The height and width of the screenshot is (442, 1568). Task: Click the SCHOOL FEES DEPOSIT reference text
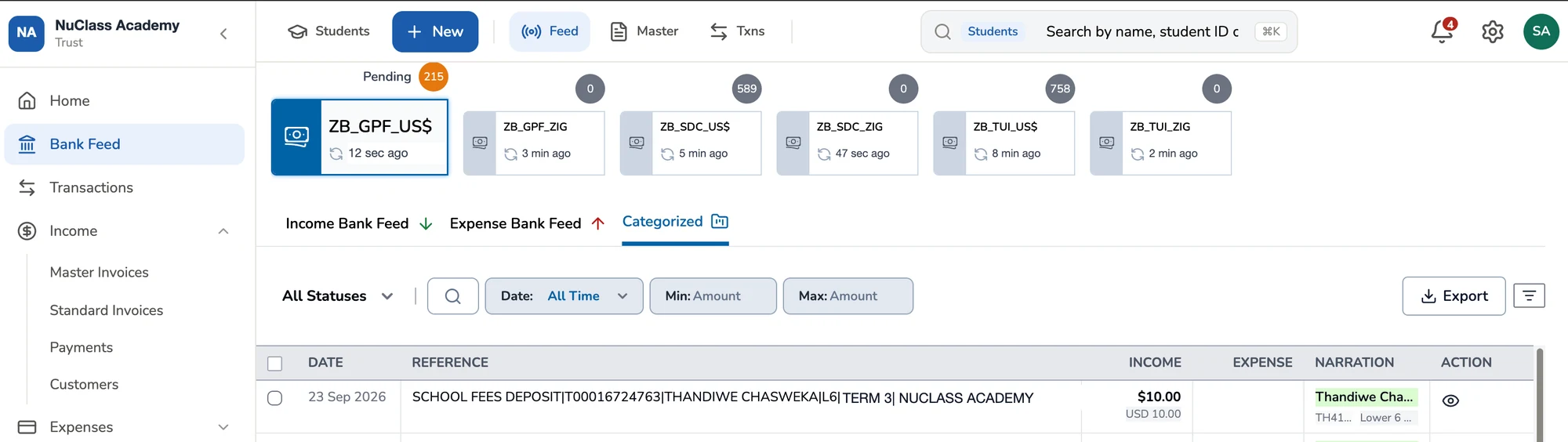(x=723, y=398)
